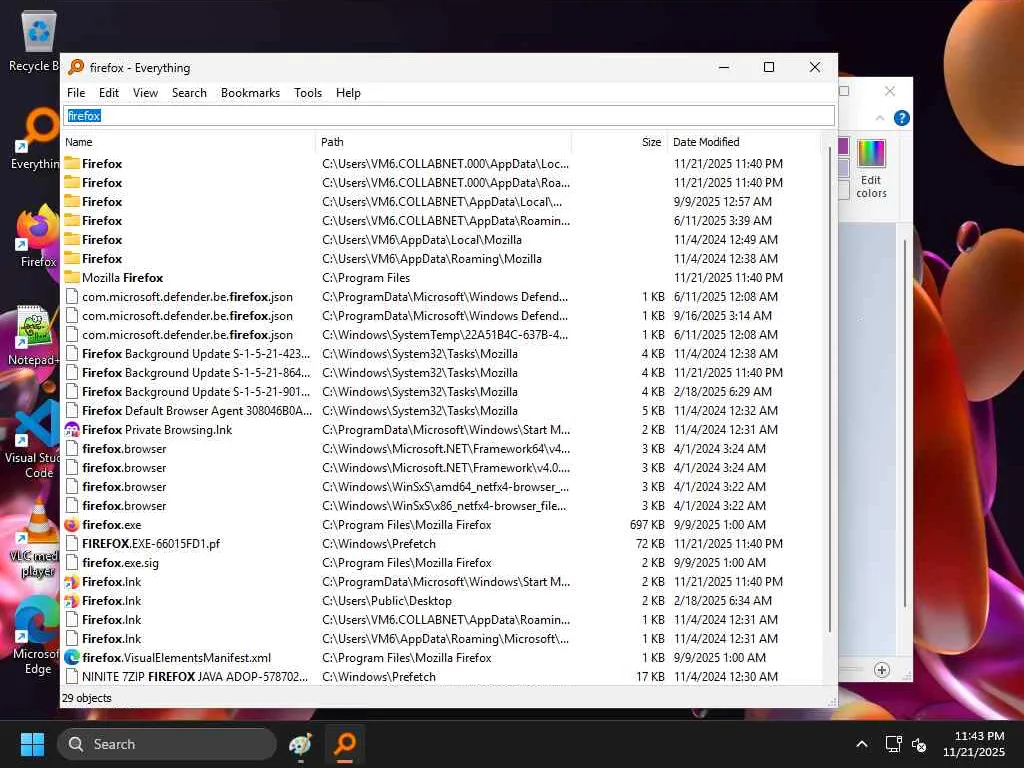1024x768 pixels.
Task: Click the 29 objects status bar text
Action: 87,698
